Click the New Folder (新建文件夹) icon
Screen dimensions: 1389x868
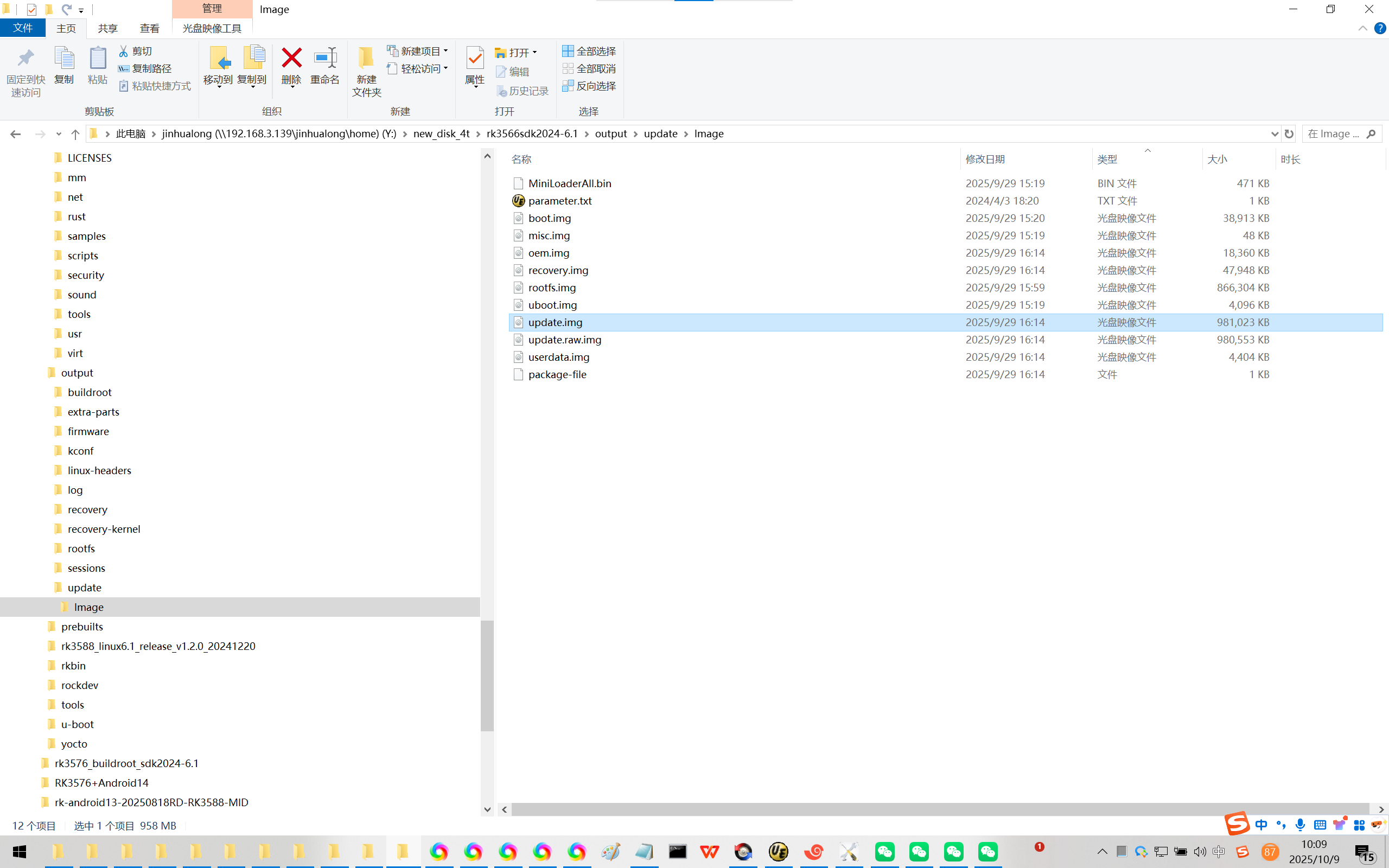[366, 59]
